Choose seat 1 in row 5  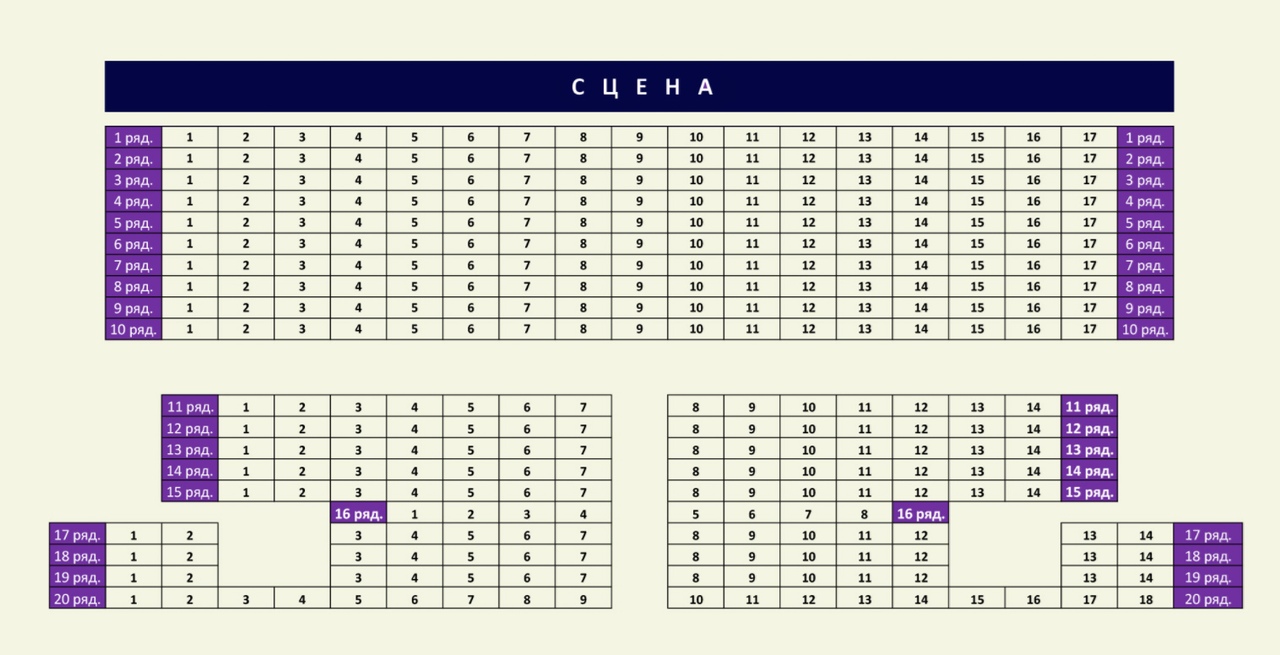coord(190,223)
